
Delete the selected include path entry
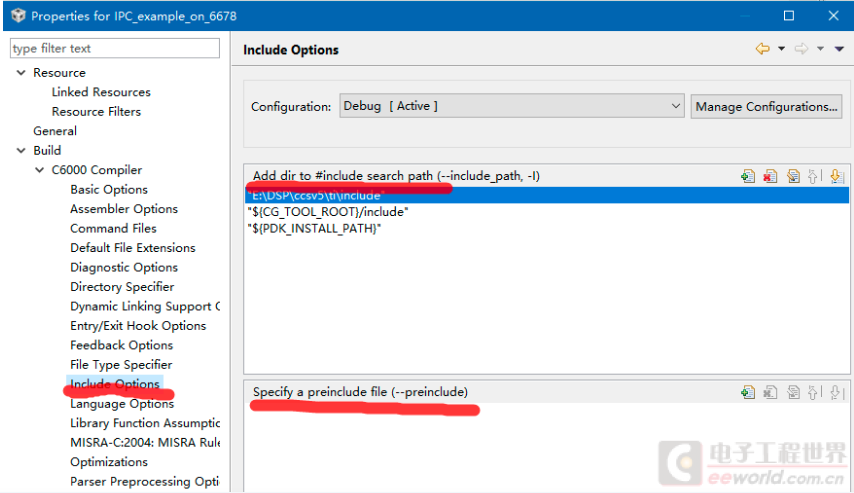click(770, 176)
